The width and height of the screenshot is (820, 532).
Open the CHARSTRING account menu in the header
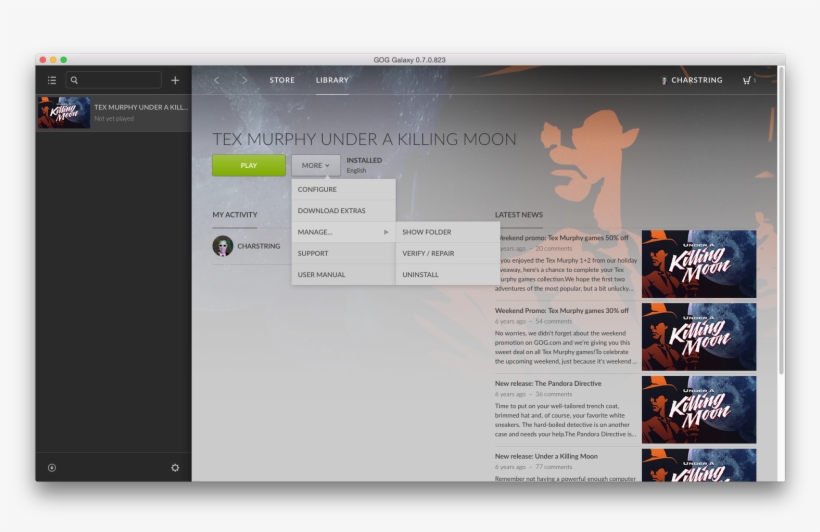point(692,80)
